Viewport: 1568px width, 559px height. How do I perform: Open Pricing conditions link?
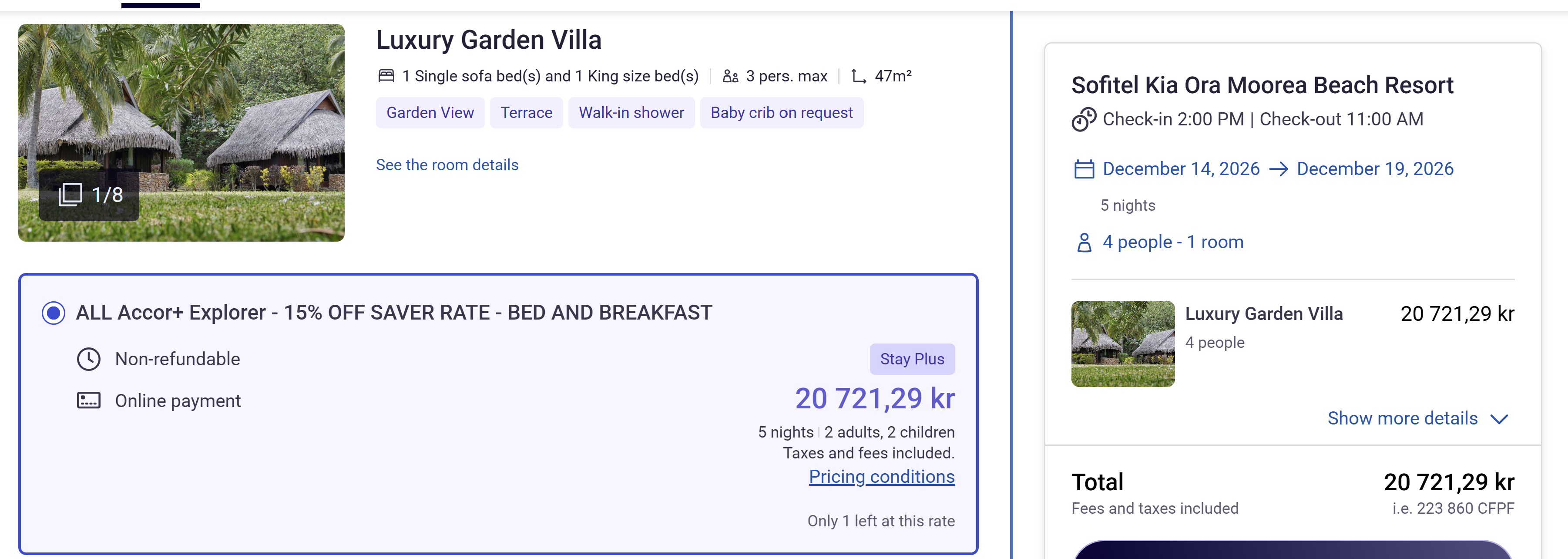click(x=882, y=477)
